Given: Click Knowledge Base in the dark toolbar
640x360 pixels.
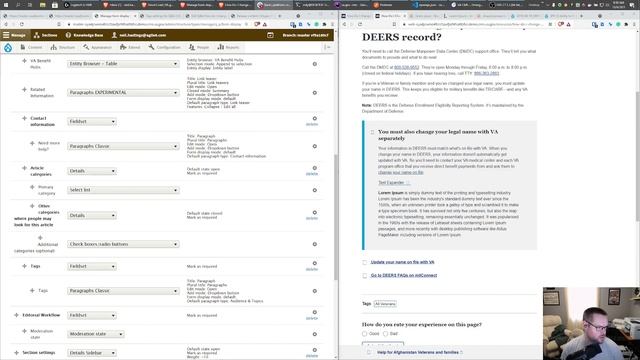Looking at the screenshot, I should (84, 35).
